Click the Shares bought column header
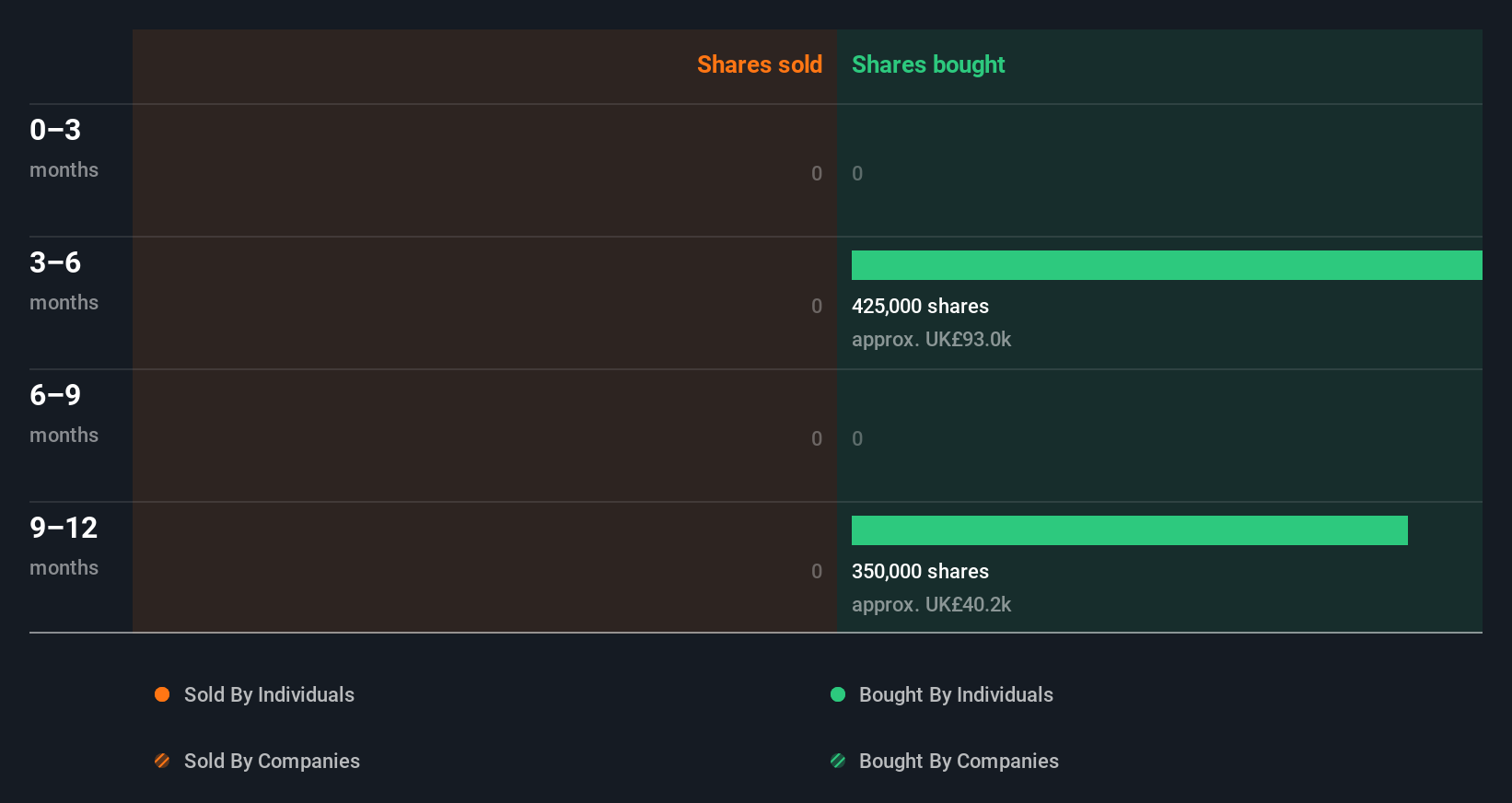 pos(928,64)
